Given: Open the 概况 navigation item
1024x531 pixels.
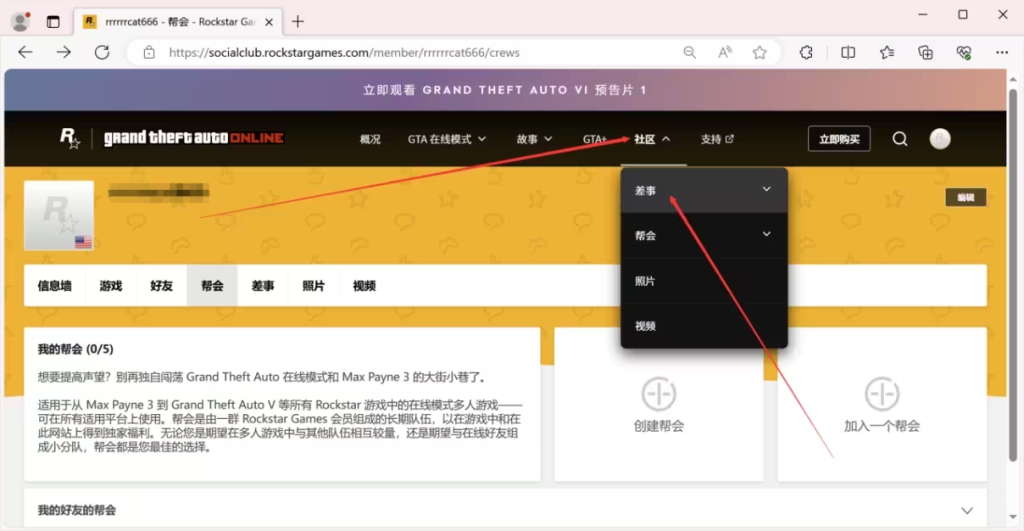Looking at the screenshot, I should tap(370, 139).
